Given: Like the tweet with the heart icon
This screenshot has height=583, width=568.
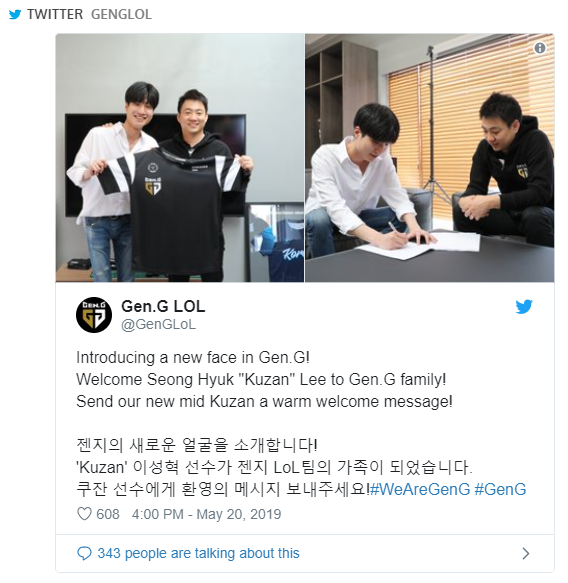Looking at the screenshot, I should coord(84,514).
